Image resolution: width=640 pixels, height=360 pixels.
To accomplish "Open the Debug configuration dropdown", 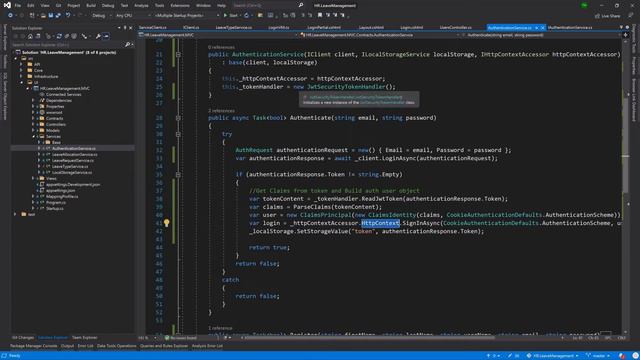I will (101, 16).
